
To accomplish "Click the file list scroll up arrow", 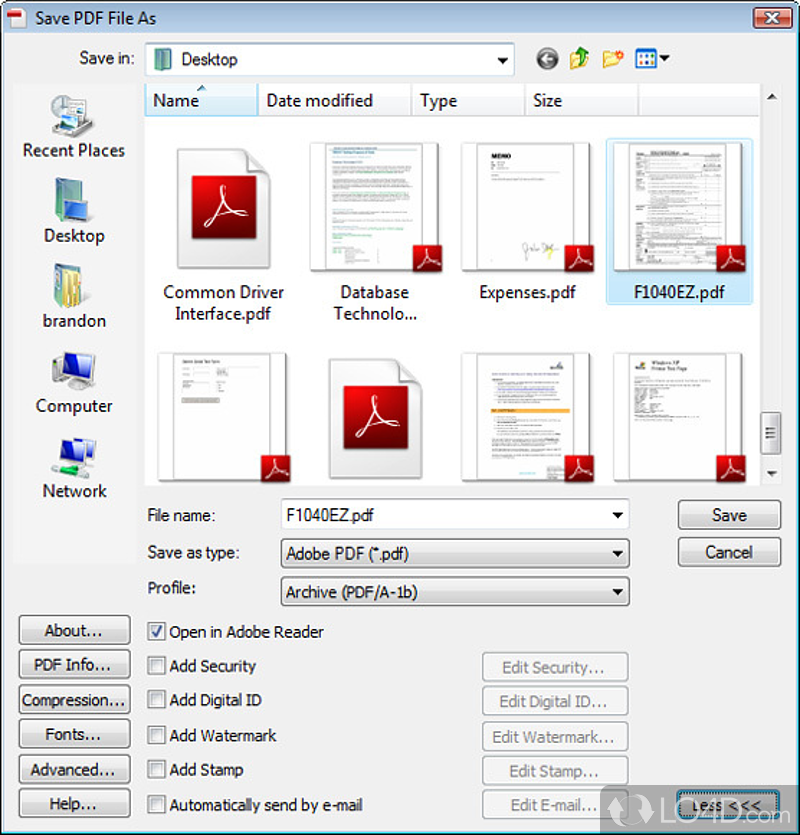I will (771, 97).
